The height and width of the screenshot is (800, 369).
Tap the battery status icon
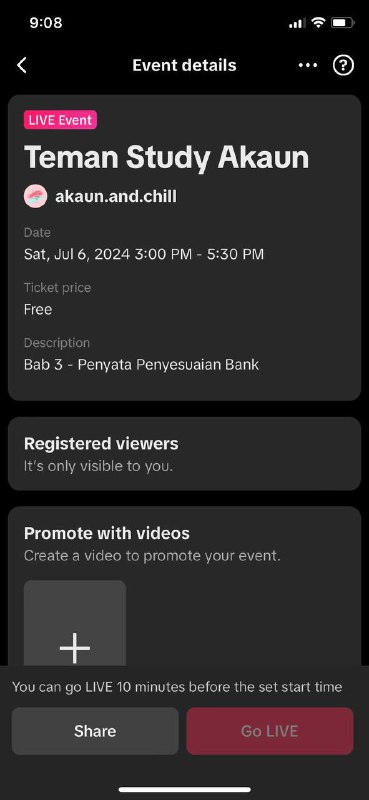pyautogui.click(x=342, y=23)
